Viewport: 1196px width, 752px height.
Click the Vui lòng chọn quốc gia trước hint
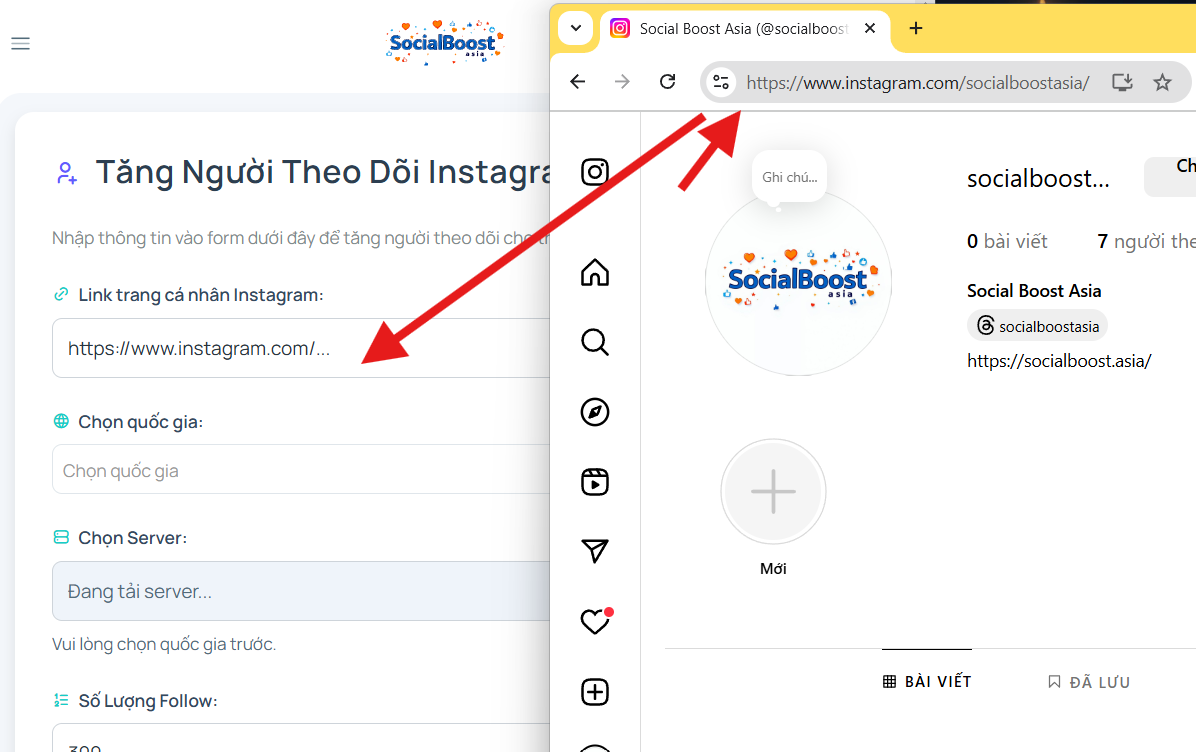tap(164, 644)
